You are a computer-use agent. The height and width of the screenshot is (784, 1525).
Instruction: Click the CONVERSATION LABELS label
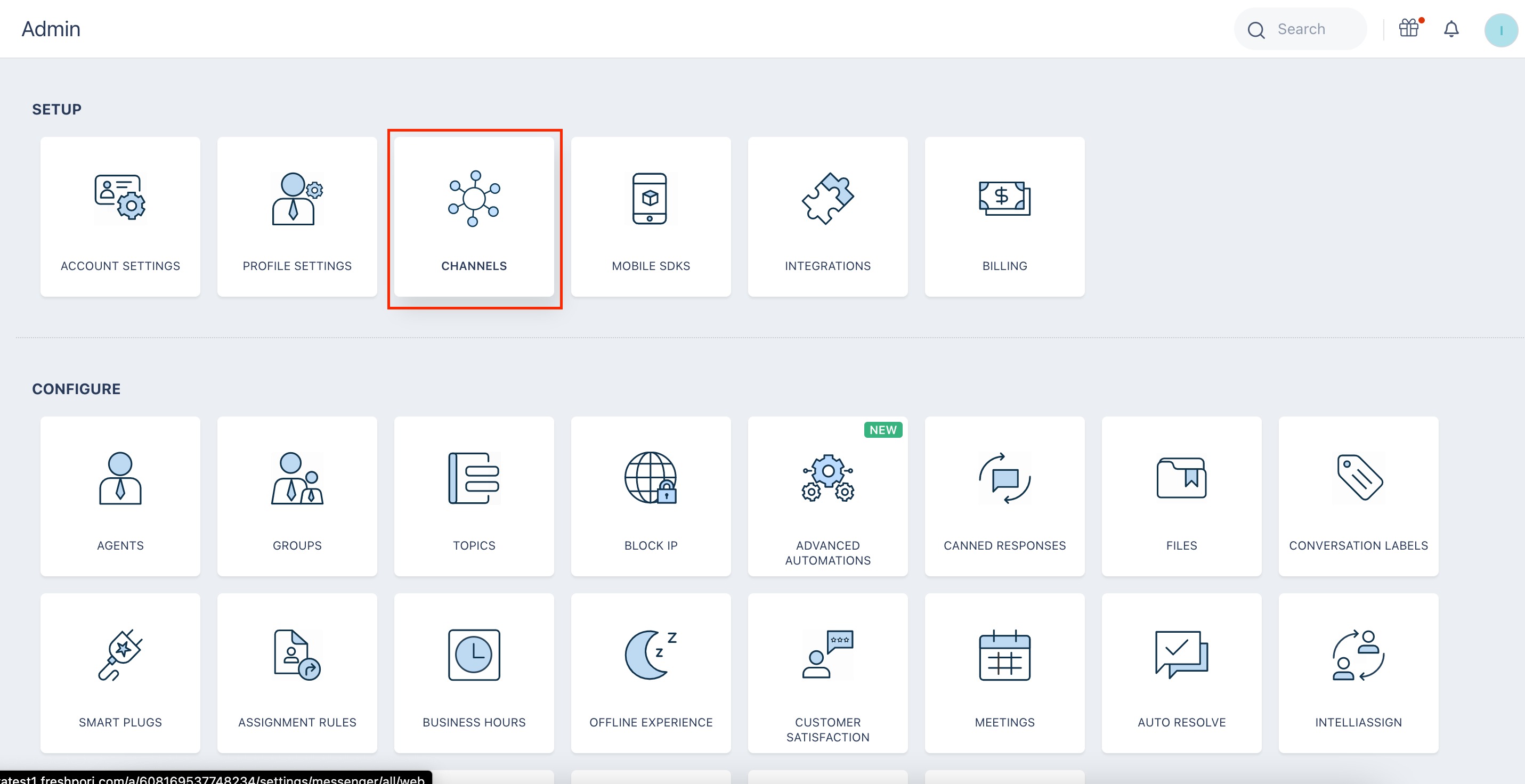click(x=1359, y=545)
